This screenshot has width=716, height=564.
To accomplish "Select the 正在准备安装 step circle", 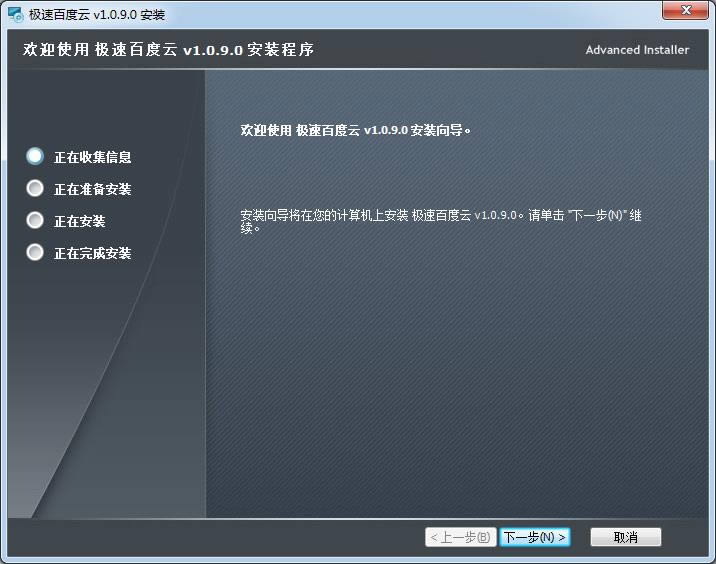I will tap(36, 189).
